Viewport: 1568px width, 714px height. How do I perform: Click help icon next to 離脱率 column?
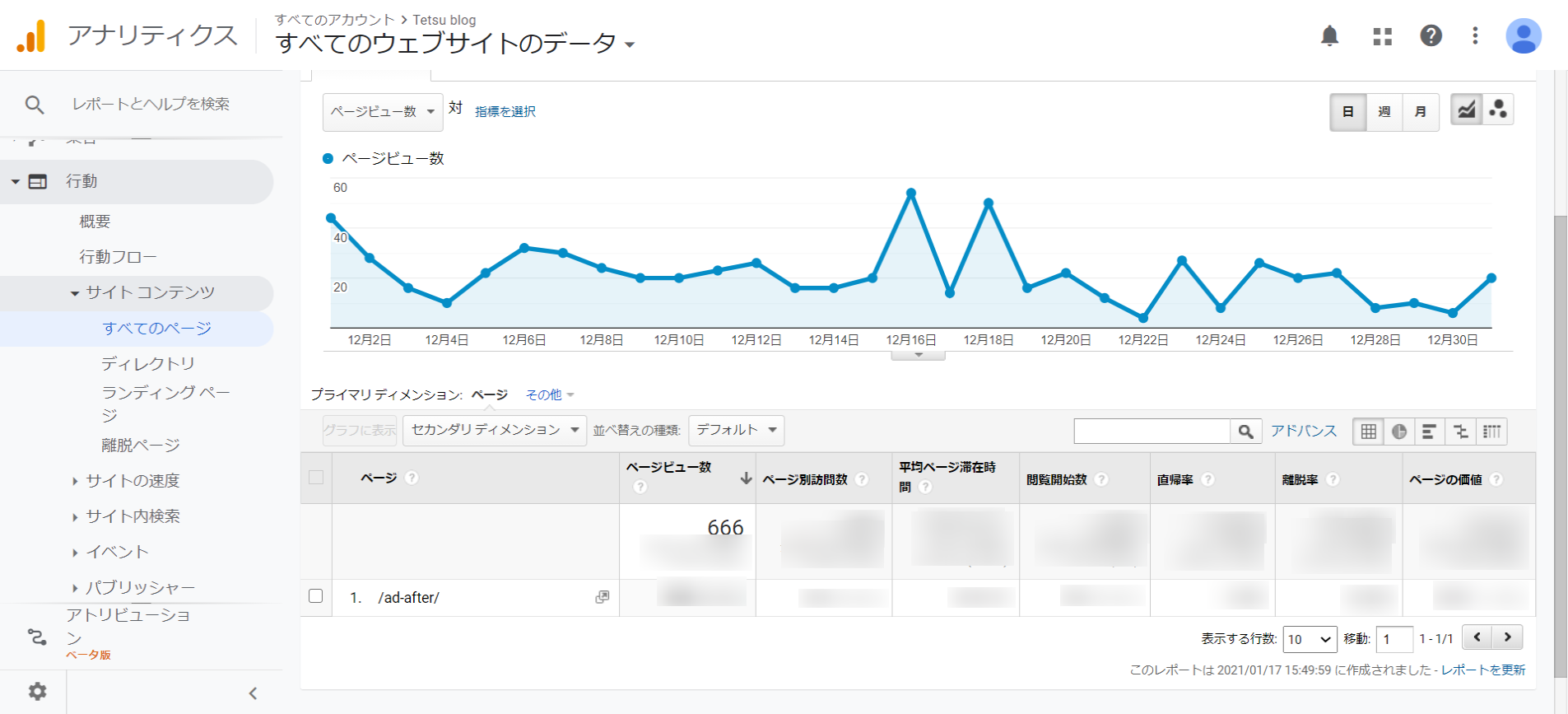coord(1333,479)
